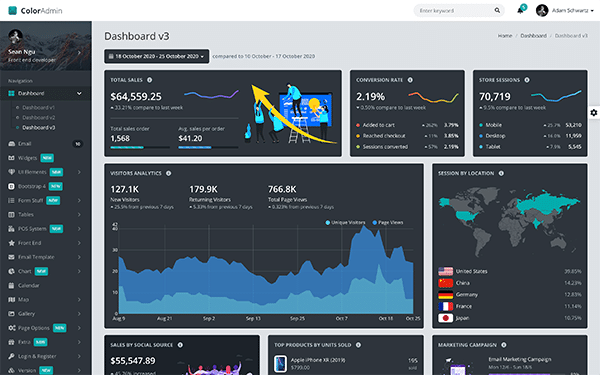Screen dimensions: 600x375
Task: Expand the Email Template submenu arrow
Action: (x=79, y=257)
